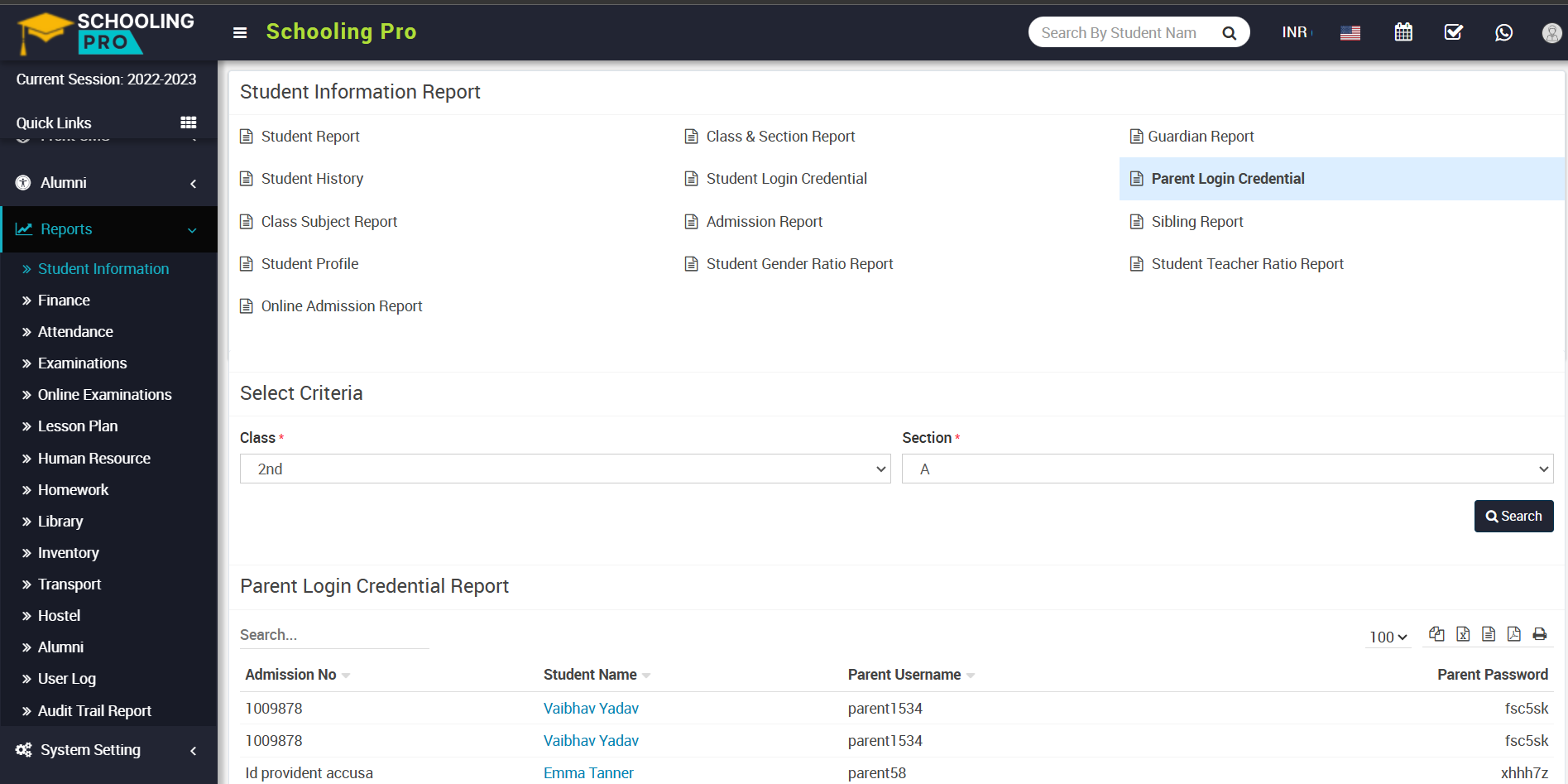This screenshot has width=1568, height=784.
Task: Click the report table Search field
Action: [333, 635]
